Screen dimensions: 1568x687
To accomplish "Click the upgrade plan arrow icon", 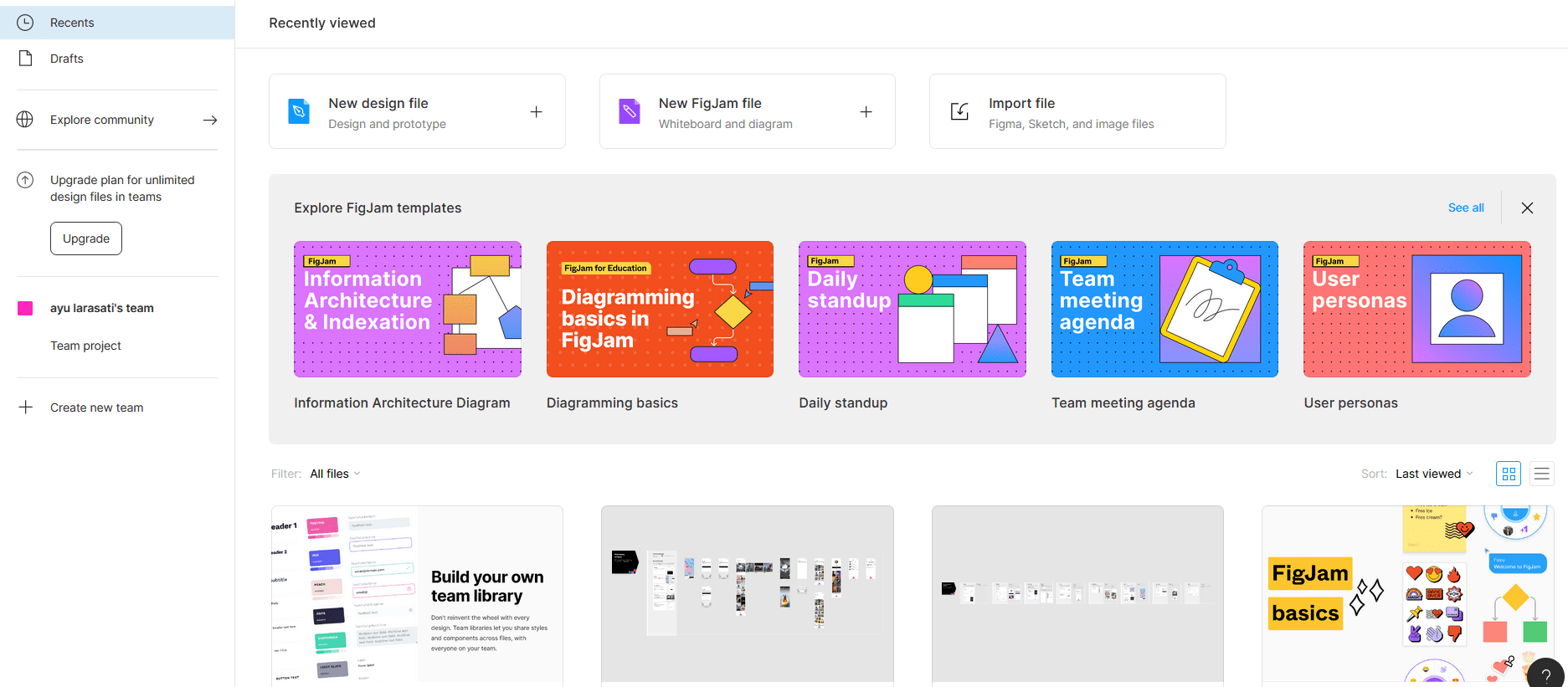I will click(25, 180).
